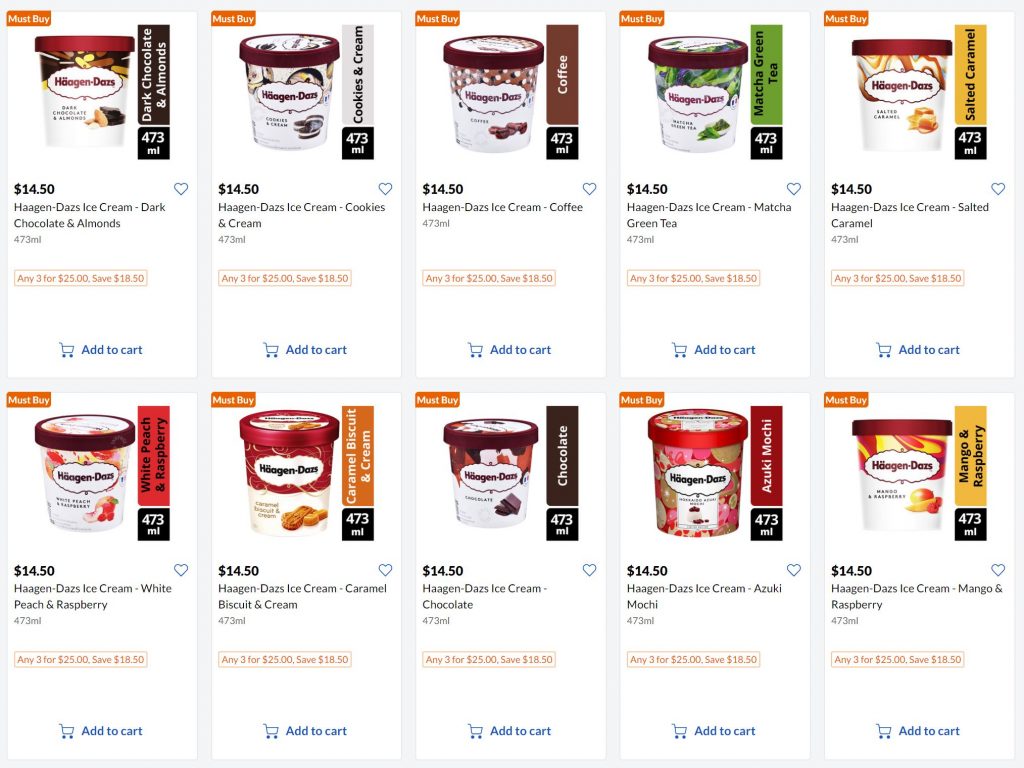Favorite the Dark Chocolate & Almonds ice cream
Viewport: 1024px width, 768px height.
(181, 189)
